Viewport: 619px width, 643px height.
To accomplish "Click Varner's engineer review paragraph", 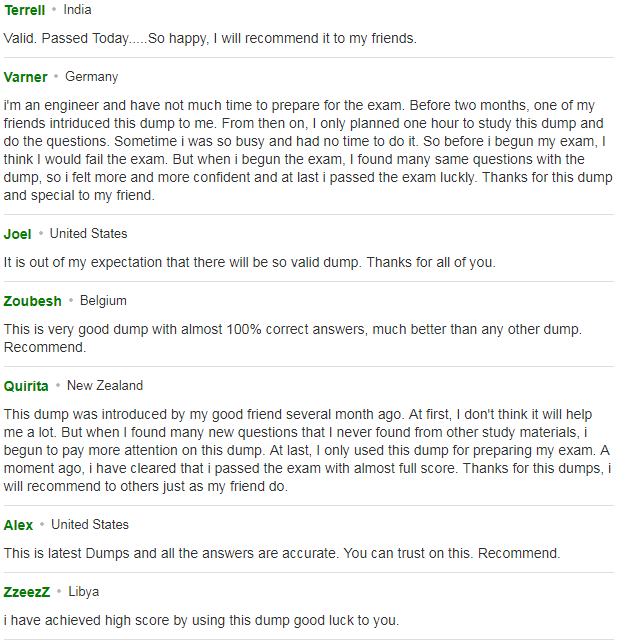I will click(x=308, y=150).
